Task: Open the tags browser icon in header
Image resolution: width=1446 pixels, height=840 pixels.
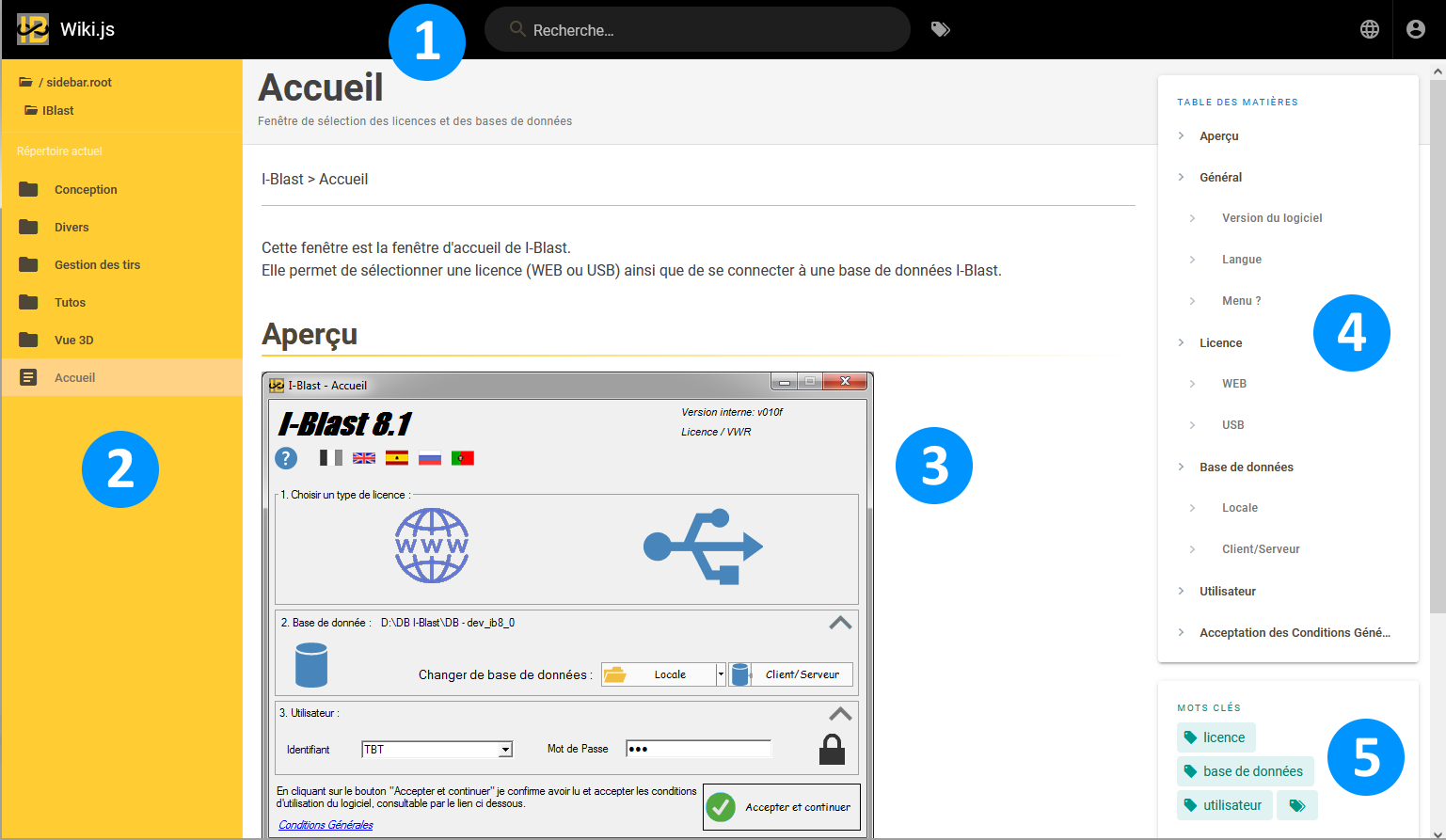Action: pos(940,29)
